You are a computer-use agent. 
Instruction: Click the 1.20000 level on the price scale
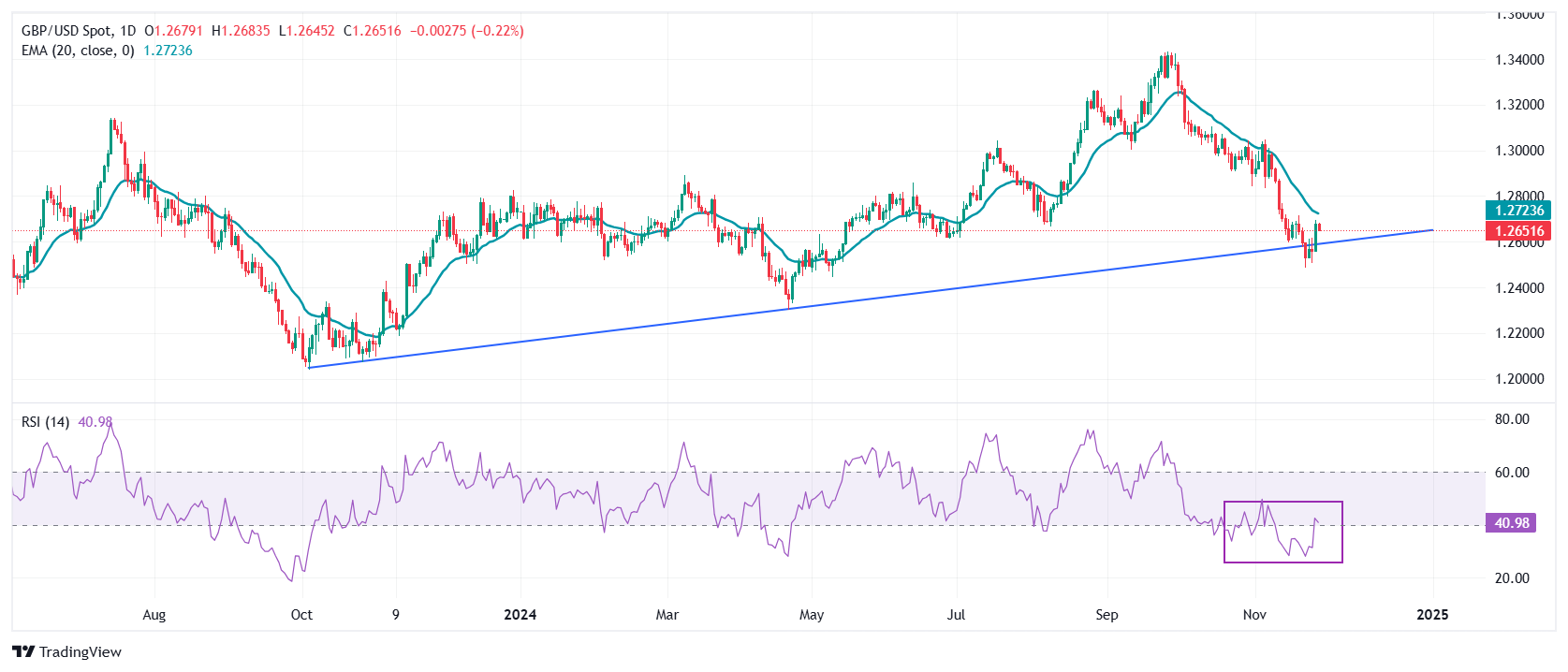pyautogui.click(x=1519, y=379)
